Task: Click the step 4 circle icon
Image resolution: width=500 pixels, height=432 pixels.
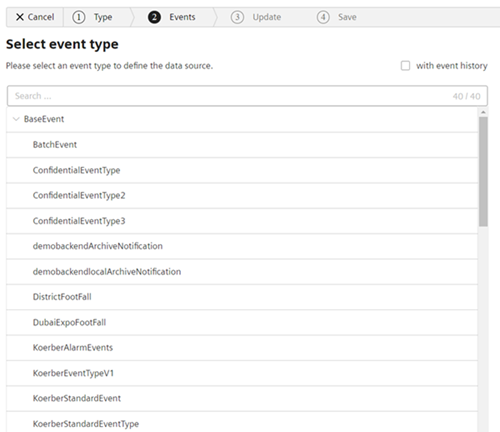Action: tap(323, 17)
